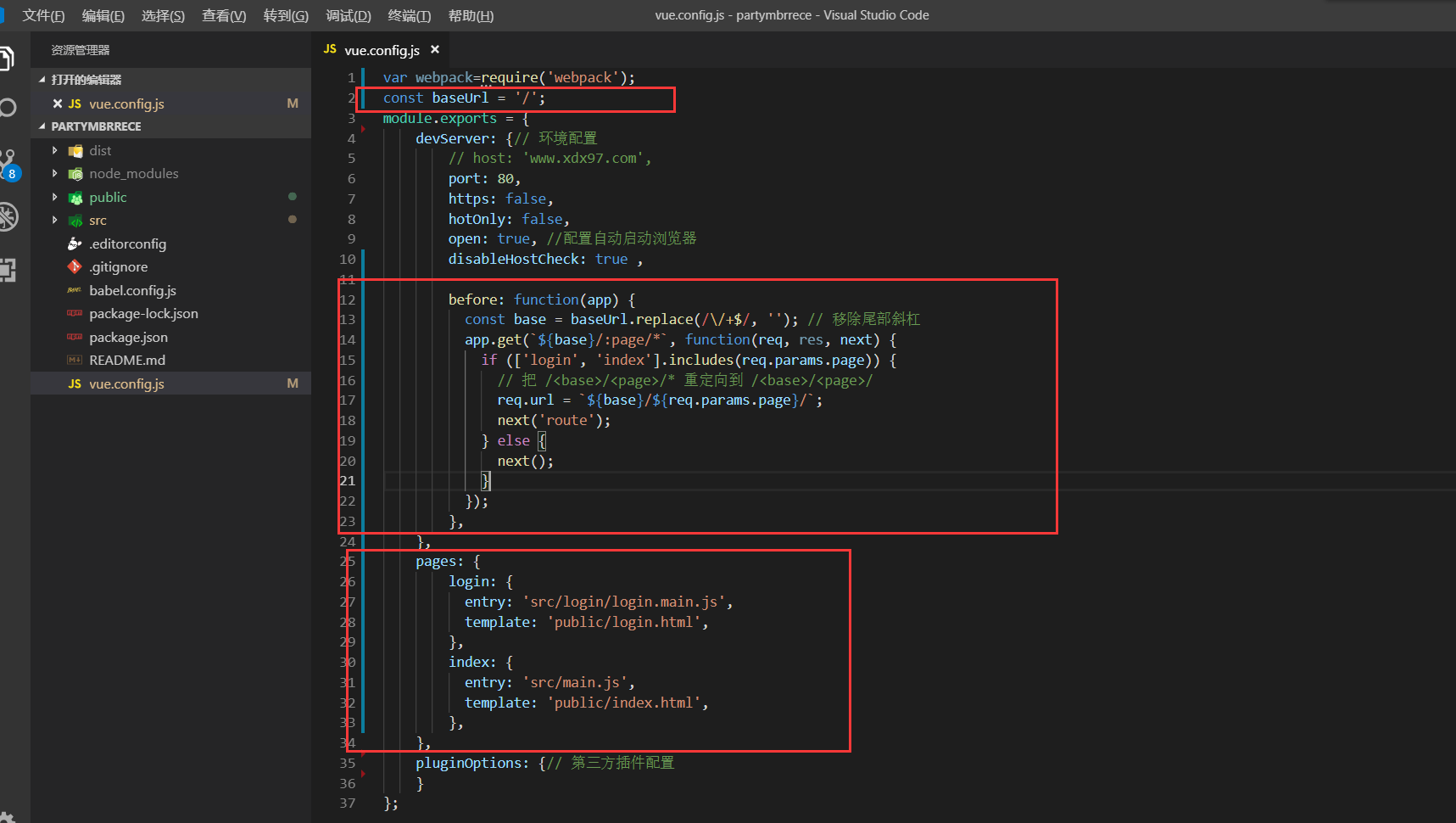The image size is (1456, 823).
Task: Click the babel icon beside babel.config.js
Action: point(75,290)
